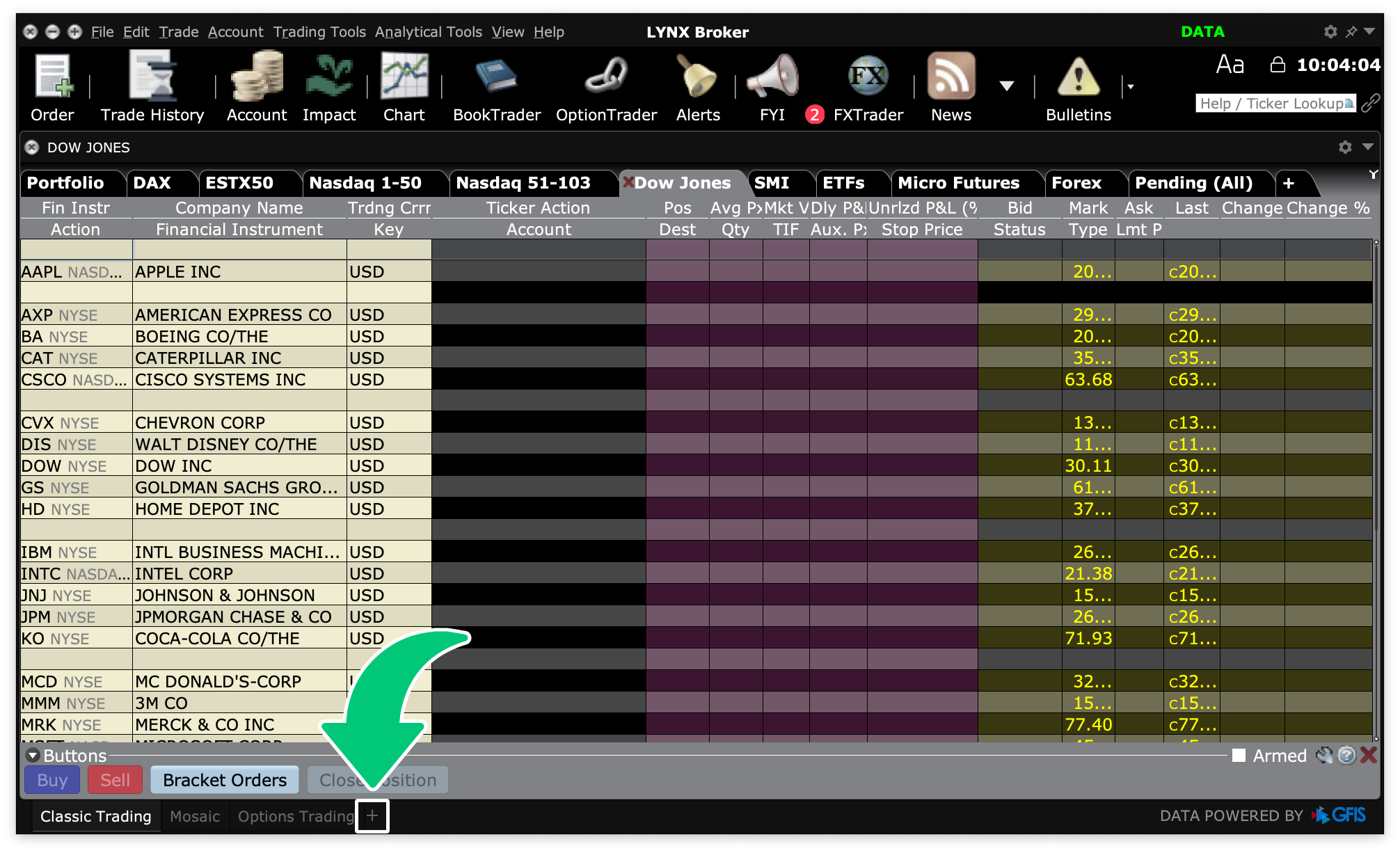Open DOW JONES panel gear settings
This screenshot has width=1400, height=853.
[x=1345, y=147]
